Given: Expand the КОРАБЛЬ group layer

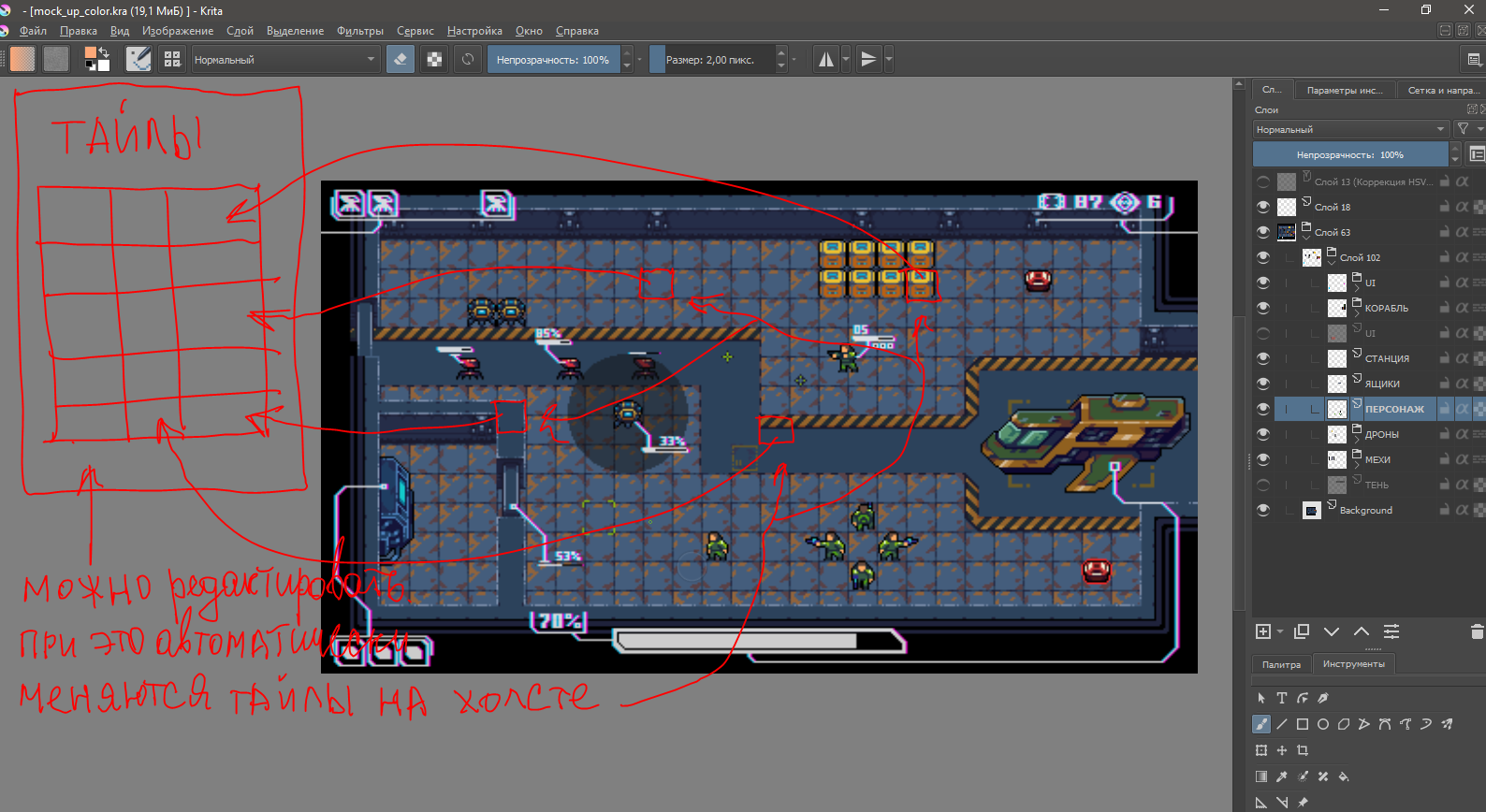Looking at the screenshot, I should pos(1357,313).
